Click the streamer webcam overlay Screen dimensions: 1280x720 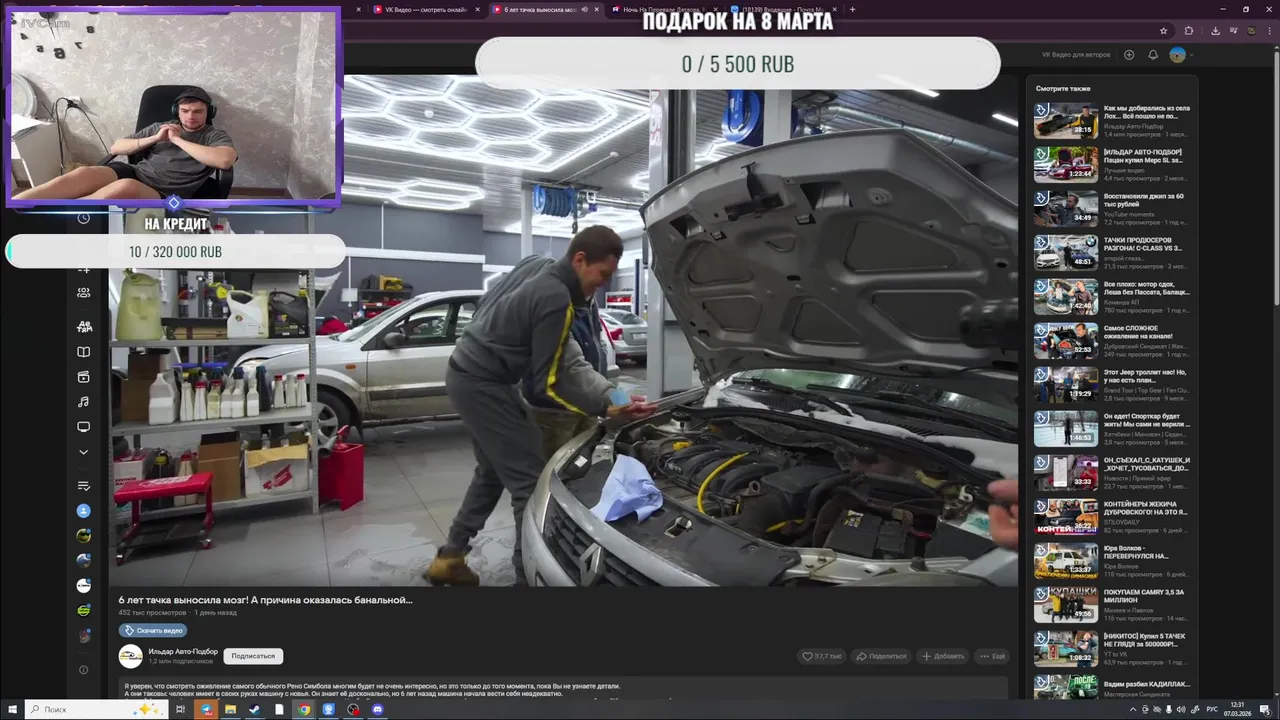click(x=174, y=106)
